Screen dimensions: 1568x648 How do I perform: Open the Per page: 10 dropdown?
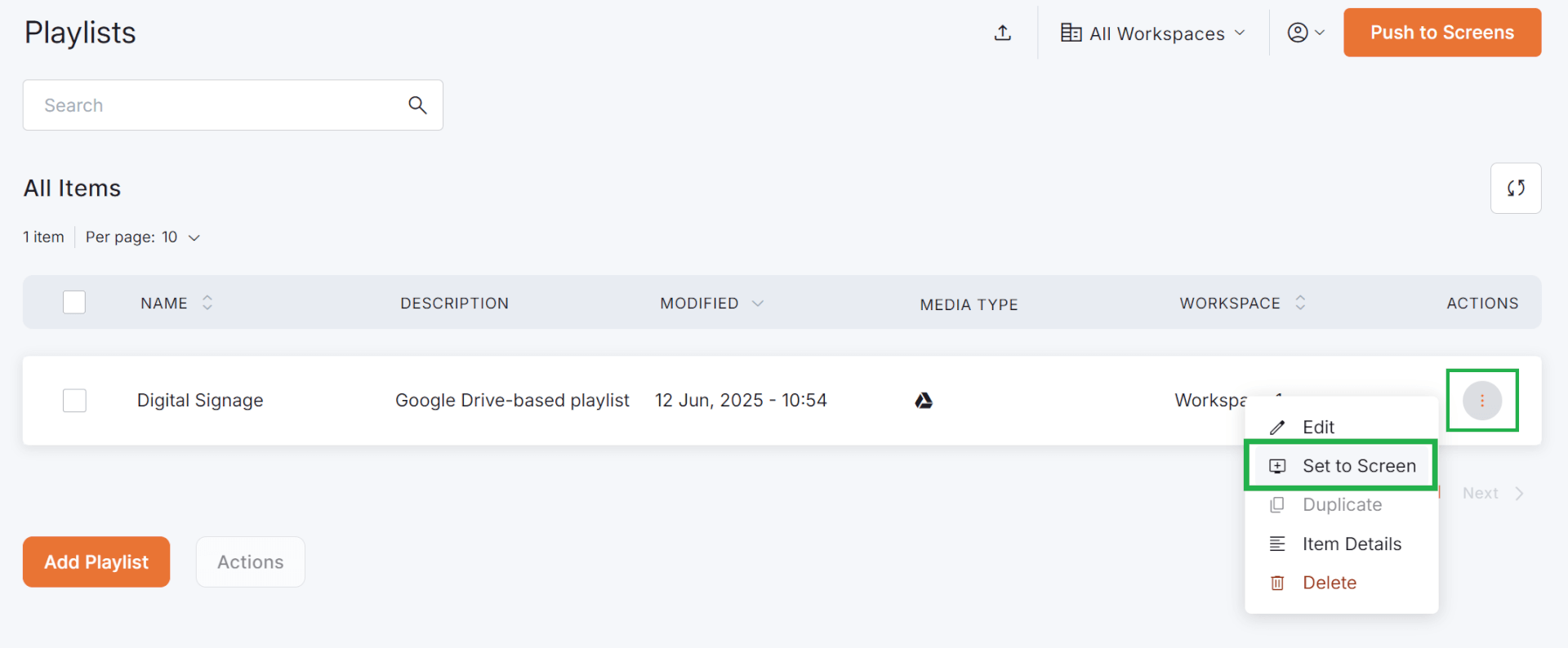point(143,237)
